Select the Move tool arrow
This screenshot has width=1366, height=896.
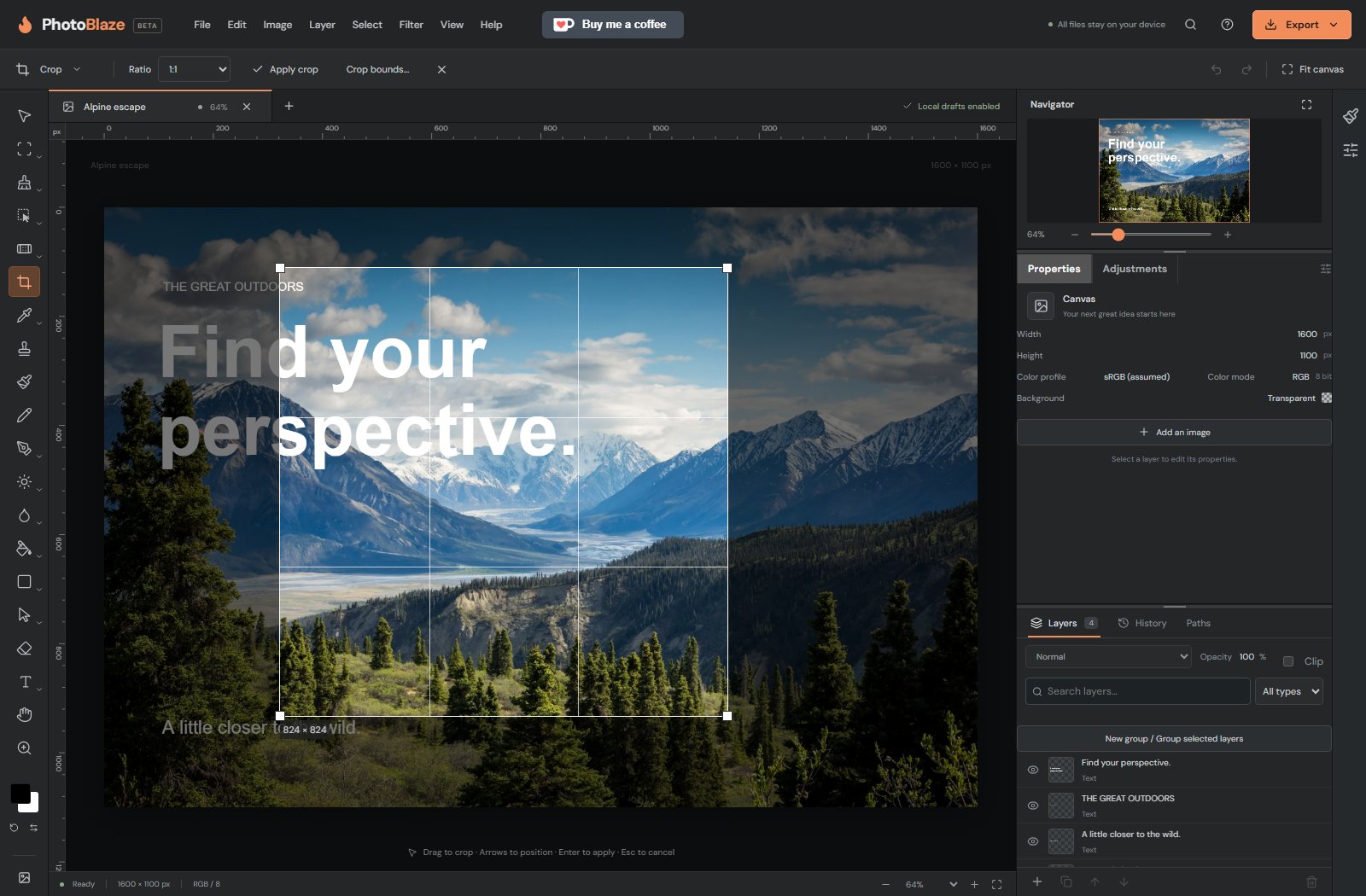click(24, 115)
